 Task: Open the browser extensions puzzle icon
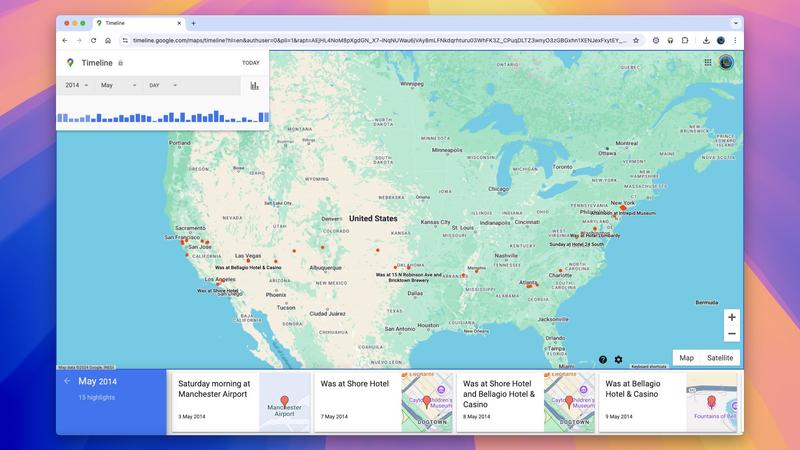[x=685, y=40]
